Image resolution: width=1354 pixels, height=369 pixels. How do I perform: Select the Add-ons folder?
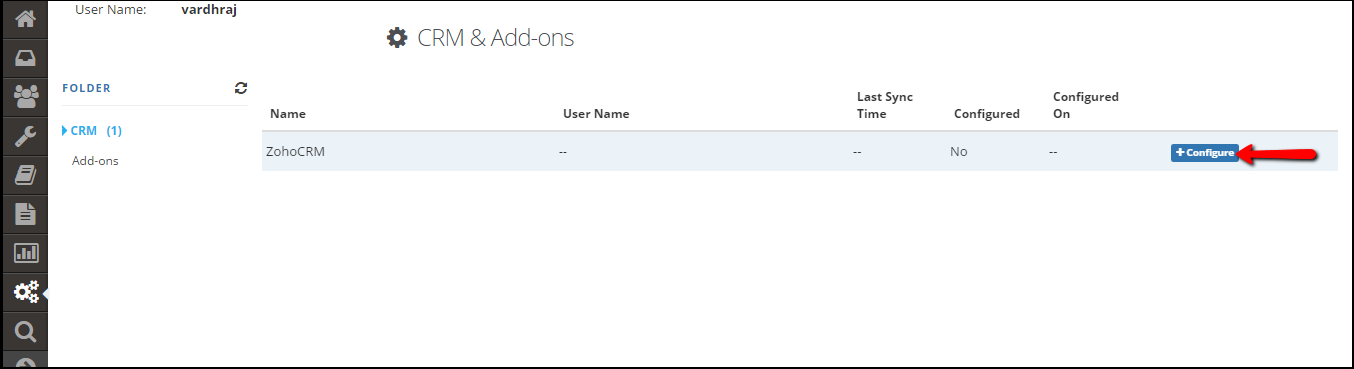pos(95,160)
